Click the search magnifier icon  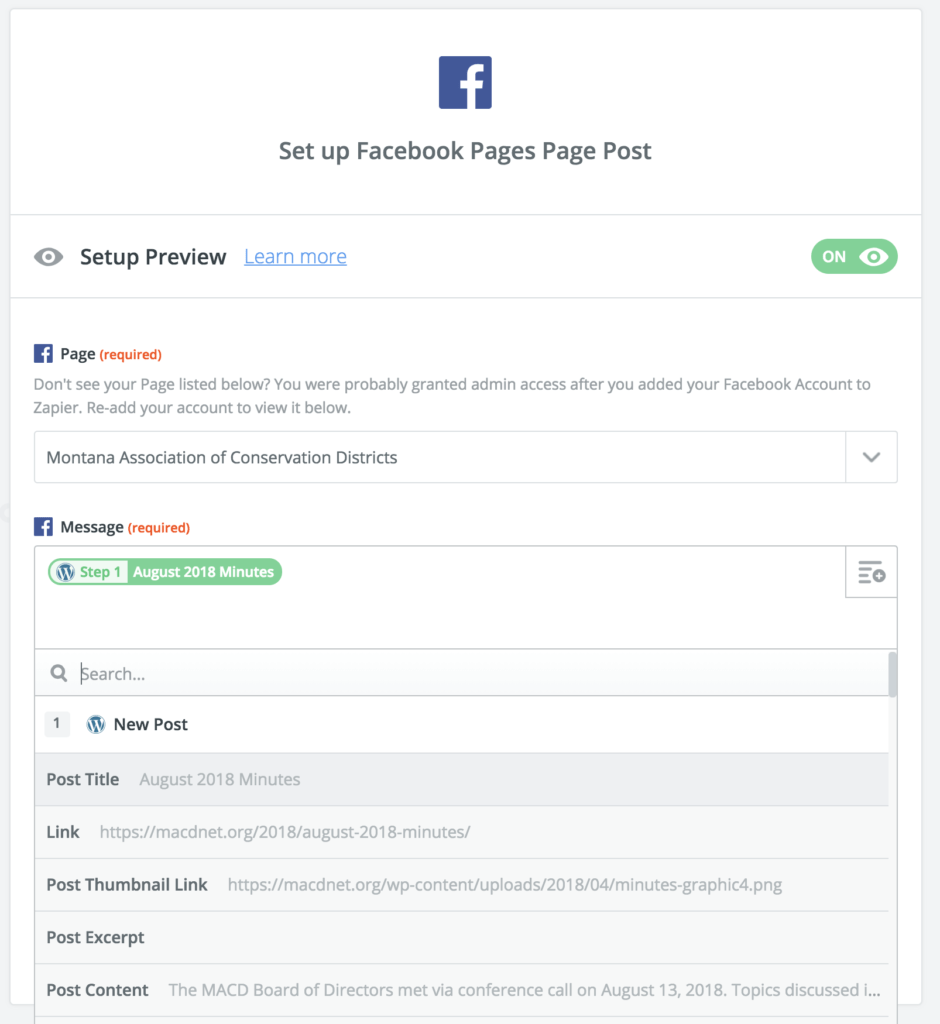[59, 674]
